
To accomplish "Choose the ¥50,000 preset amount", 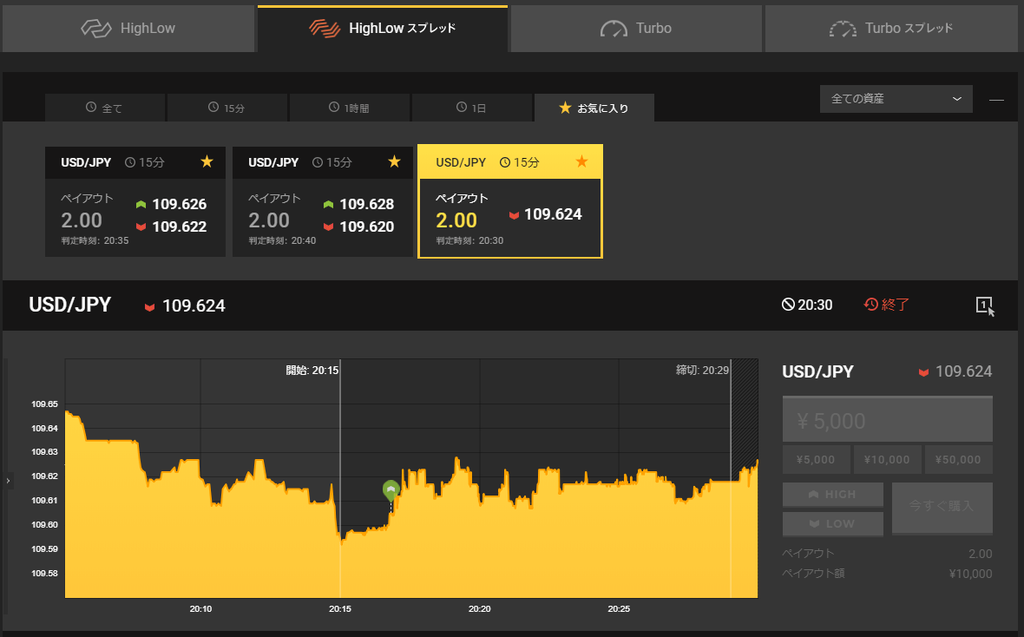I will click(958, 459).
